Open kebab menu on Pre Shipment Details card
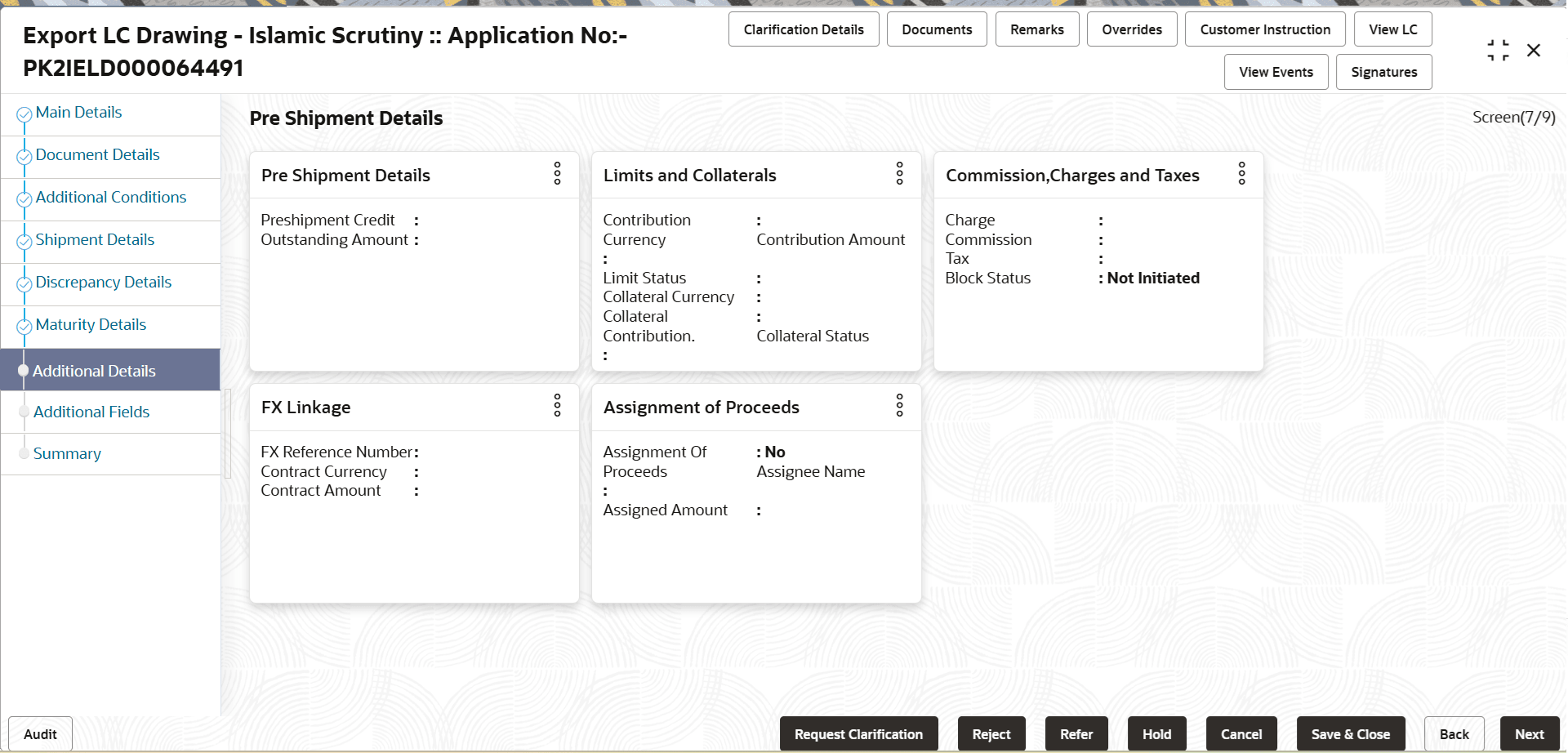This screenshot has width=1568, height=753. tap(557, 174)
